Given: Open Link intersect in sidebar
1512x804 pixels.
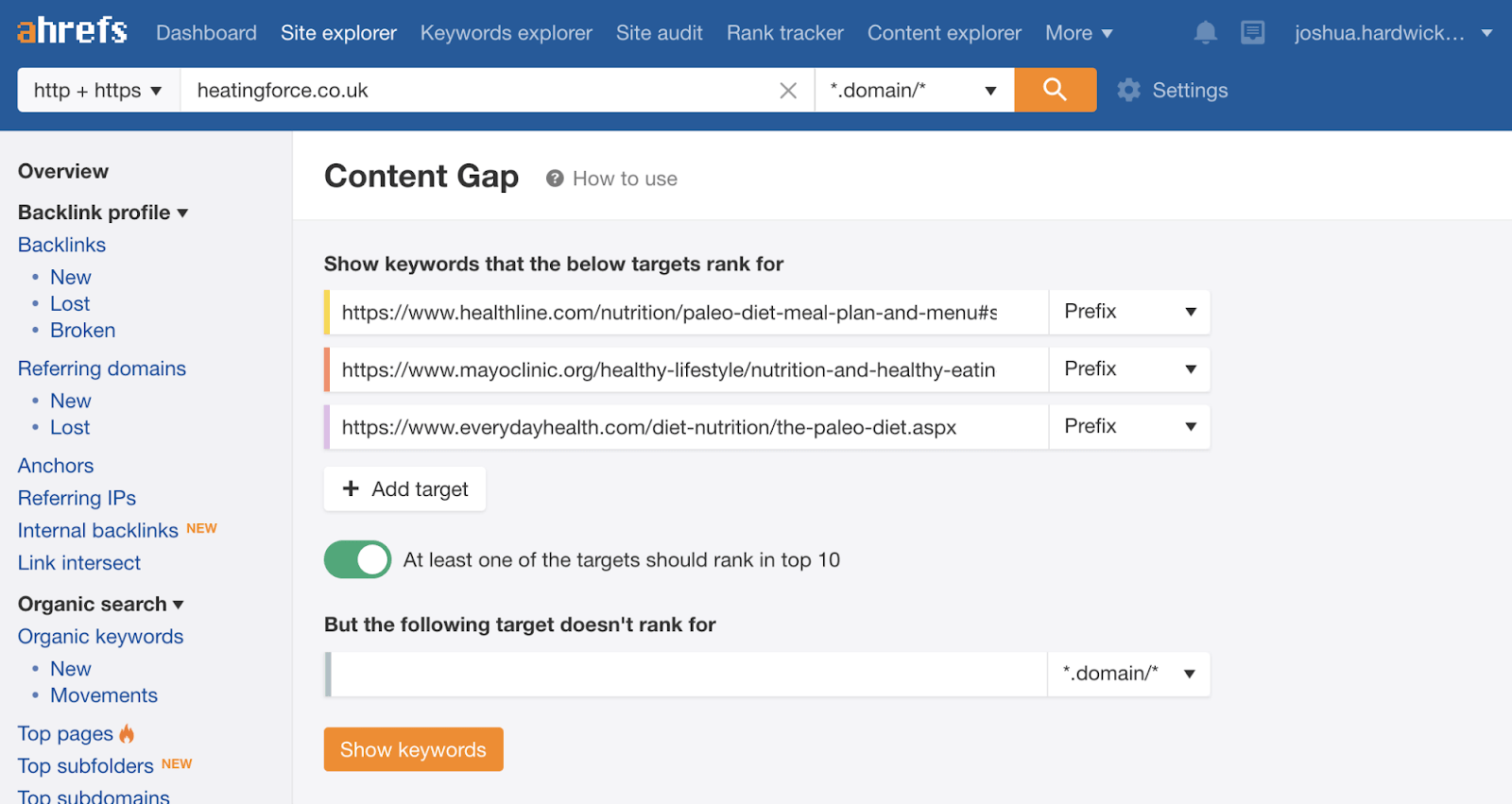Looking at the screenshot, I should click(x=79, y=563).
